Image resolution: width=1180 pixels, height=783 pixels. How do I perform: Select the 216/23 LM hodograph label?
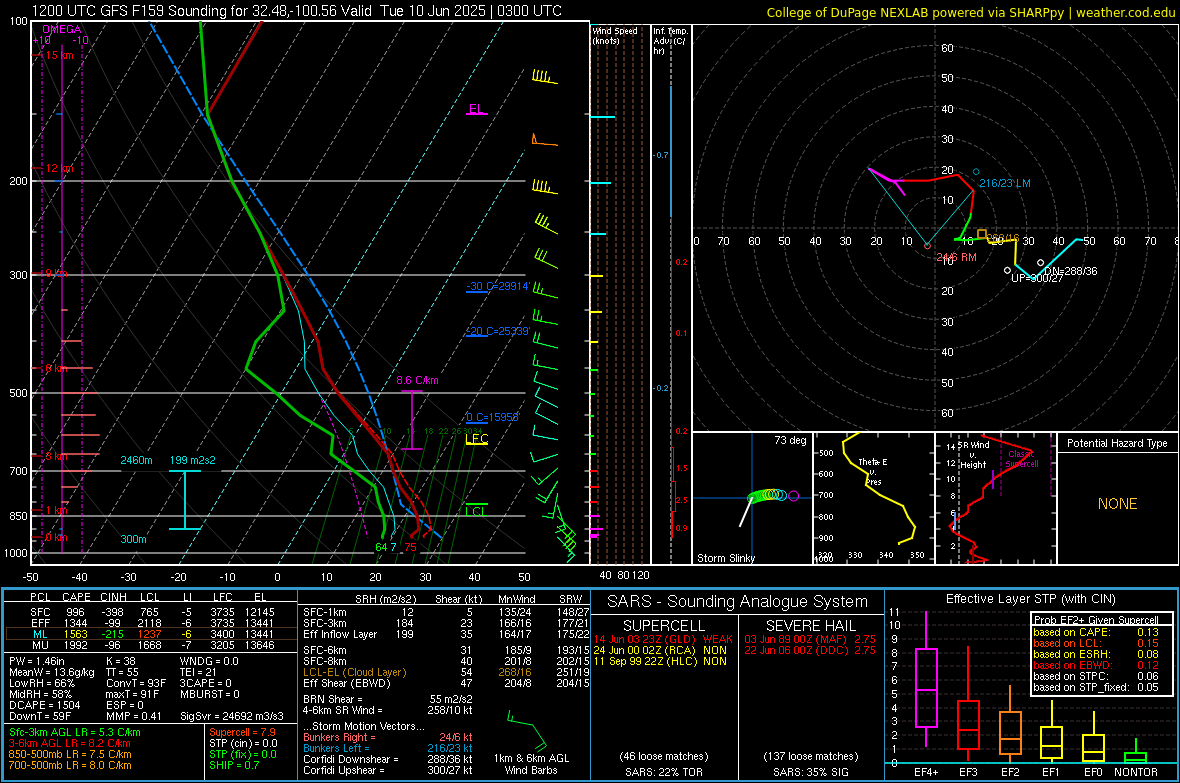1005,183
